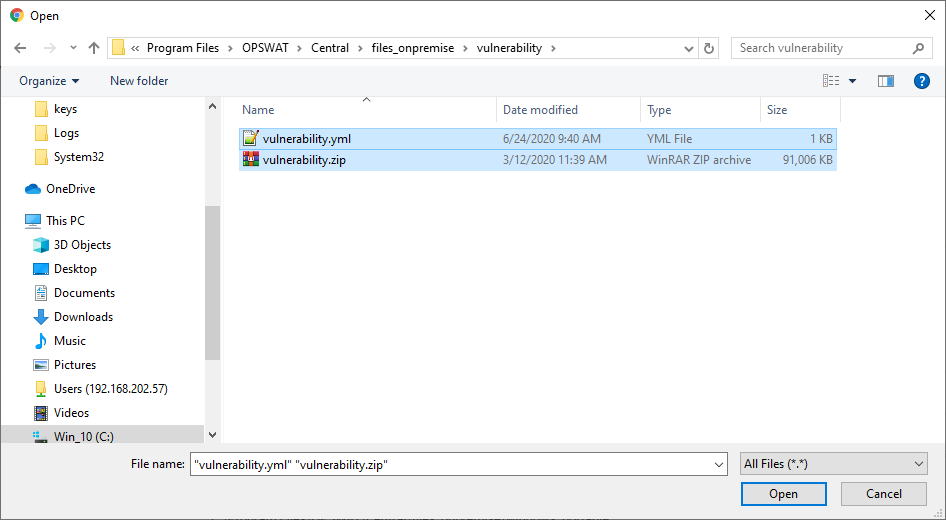Image resolution: width=946 pixels, height=520 pixels.
Task: Open Documents in navigation pane
Action: tap(84, 293)
